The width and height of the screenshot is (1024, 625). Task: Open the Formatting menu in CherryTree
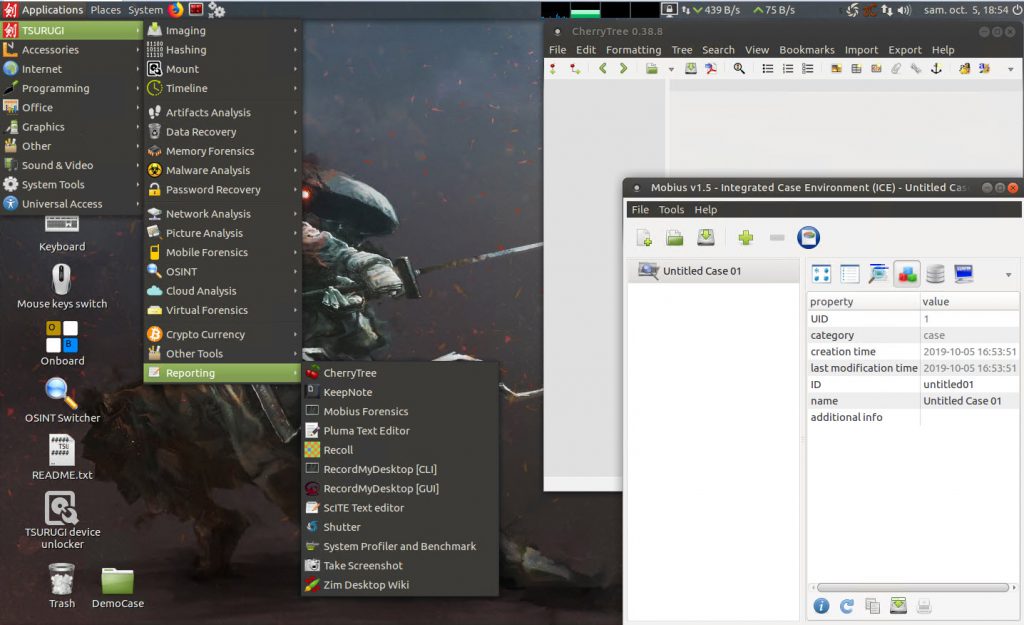pyautogui.click(x=633, y=49)
